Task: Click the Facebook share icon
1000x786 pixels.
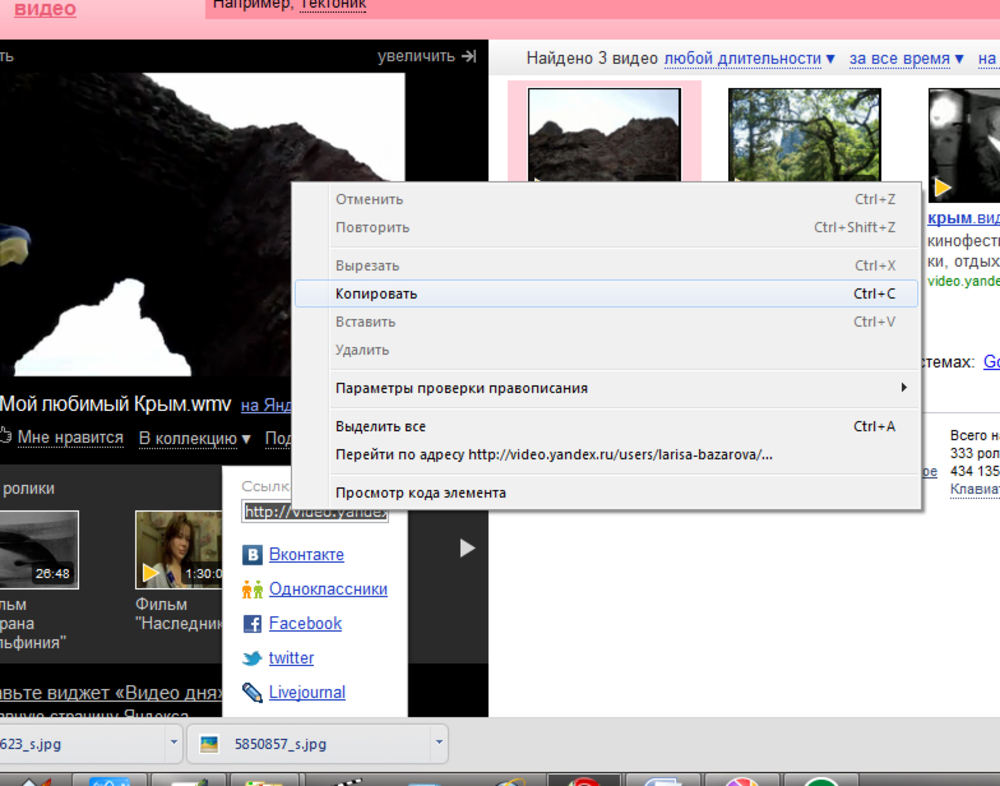Action: (x=252, y=624)
